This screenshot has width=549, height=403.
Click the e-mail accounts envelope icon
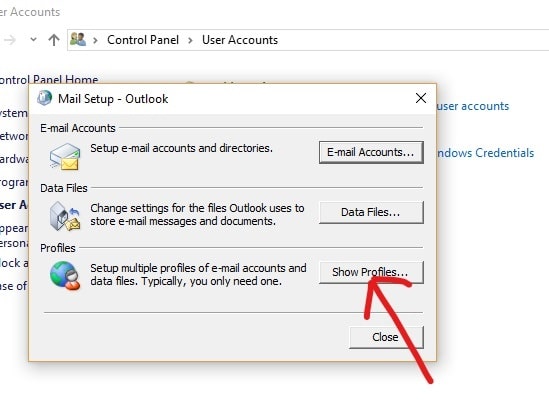(x=65, y=156)
